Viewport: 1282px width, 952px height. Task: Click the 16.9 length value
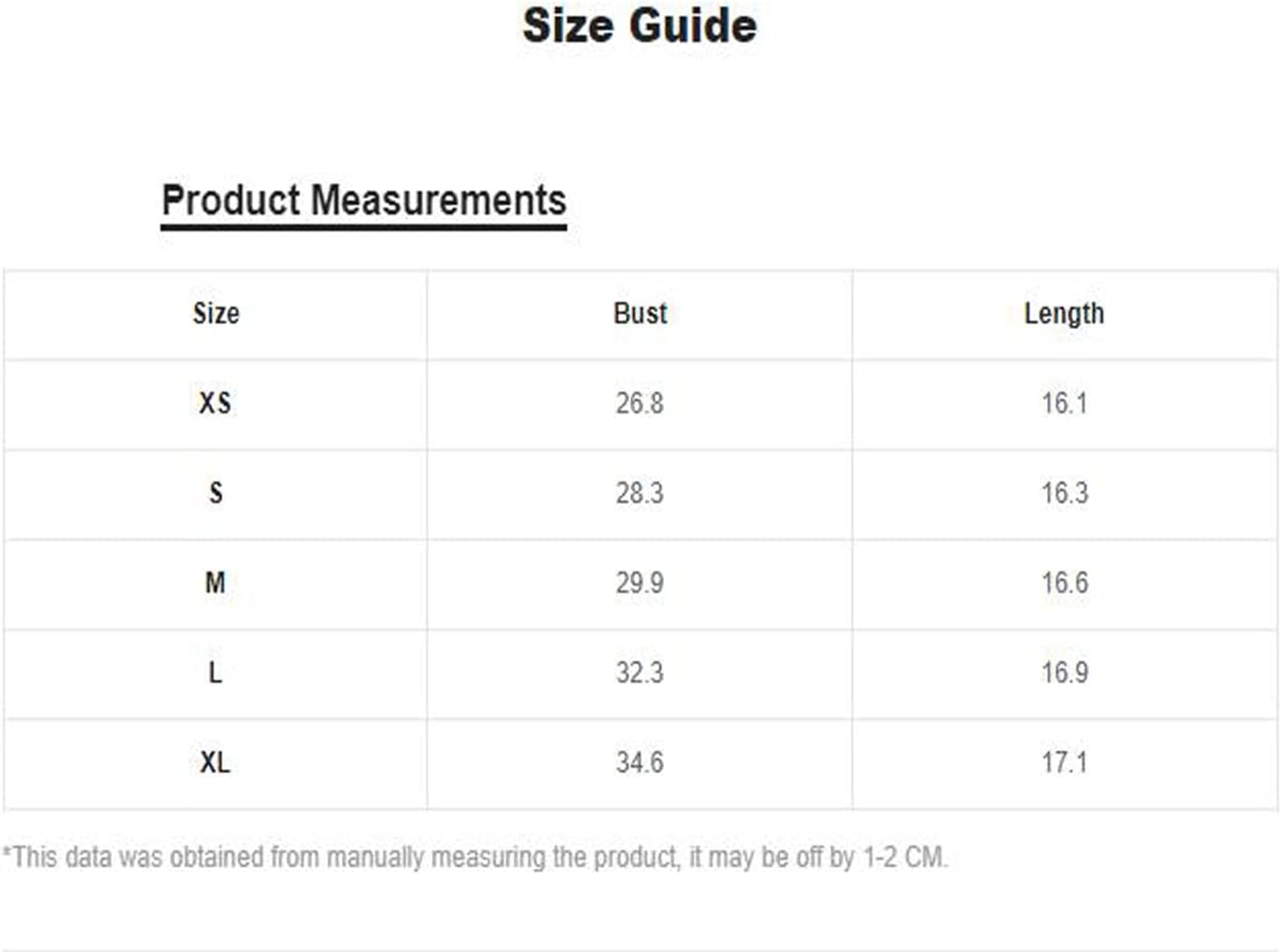pos(1064,672)
